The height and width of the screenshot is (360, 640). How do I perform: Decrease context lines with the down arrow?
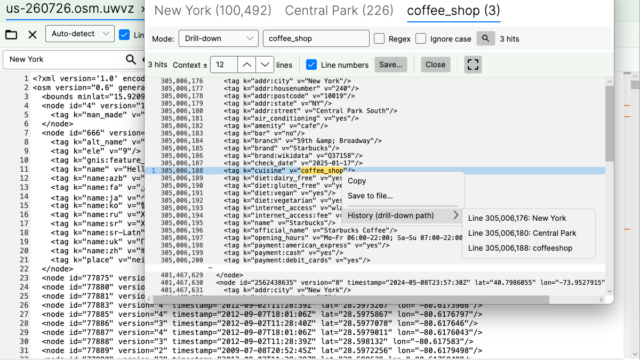264,64
